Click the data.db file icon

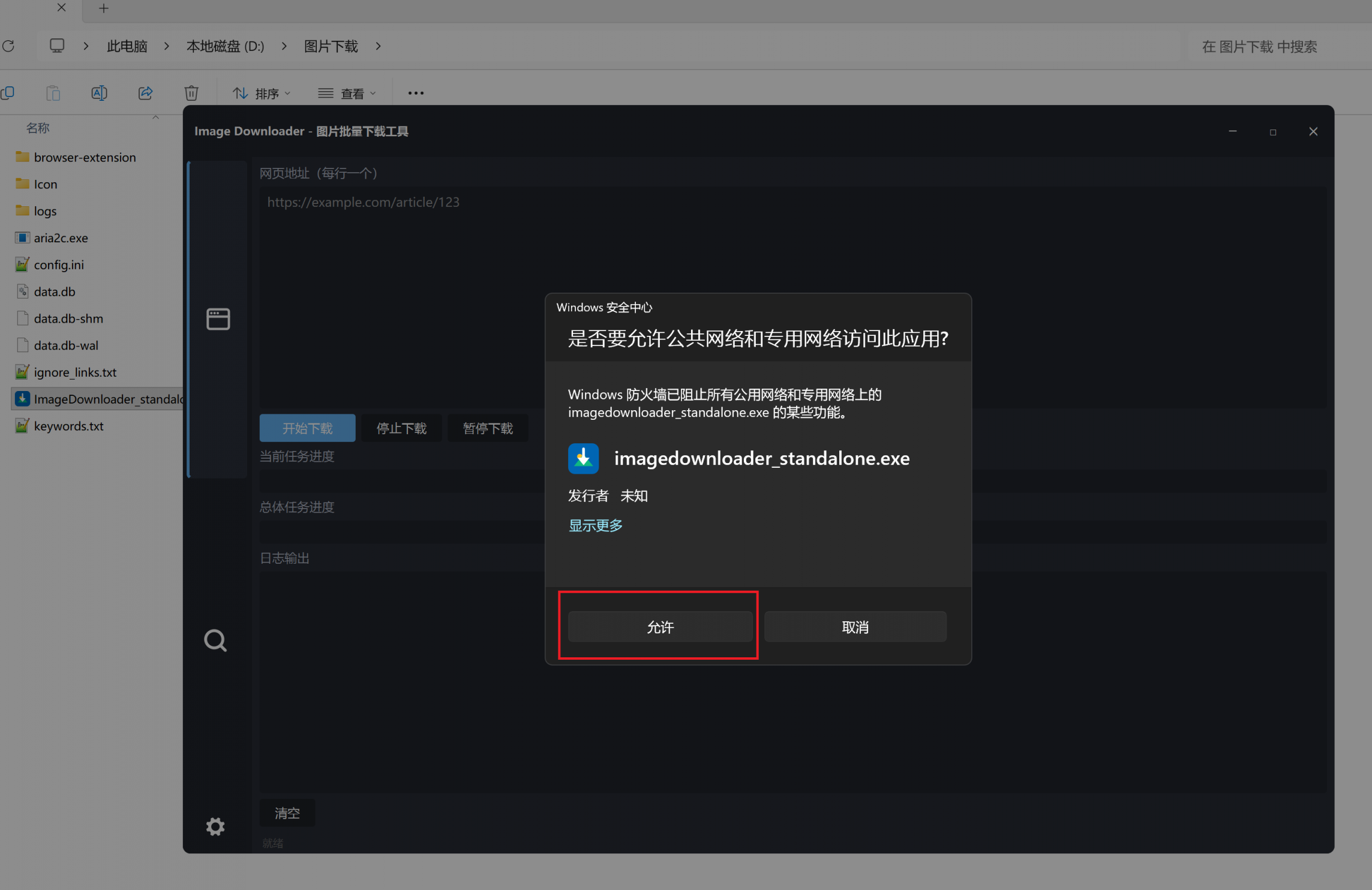[22, 291]
